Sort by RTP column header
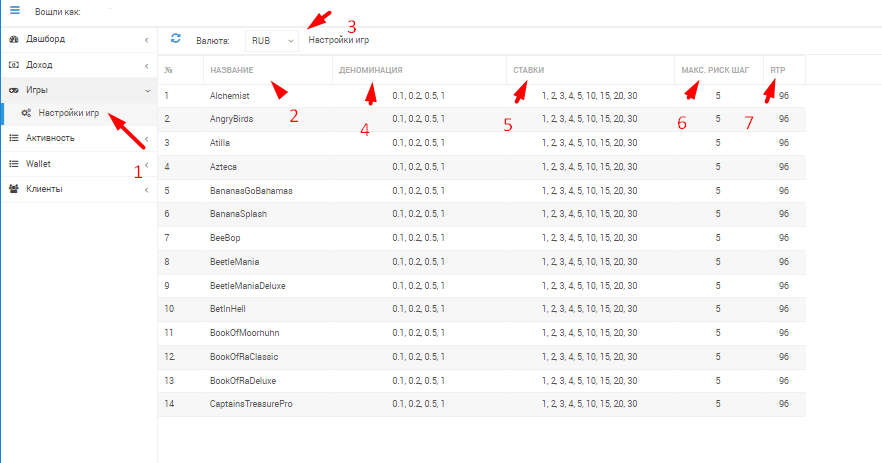Image resolution: width=882 pixels, height=463 pixels. click(x=778, y=70)
